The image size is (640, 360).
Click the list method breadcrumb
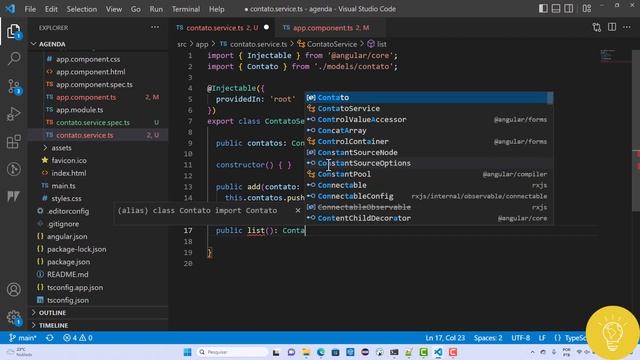click(377, 44)
